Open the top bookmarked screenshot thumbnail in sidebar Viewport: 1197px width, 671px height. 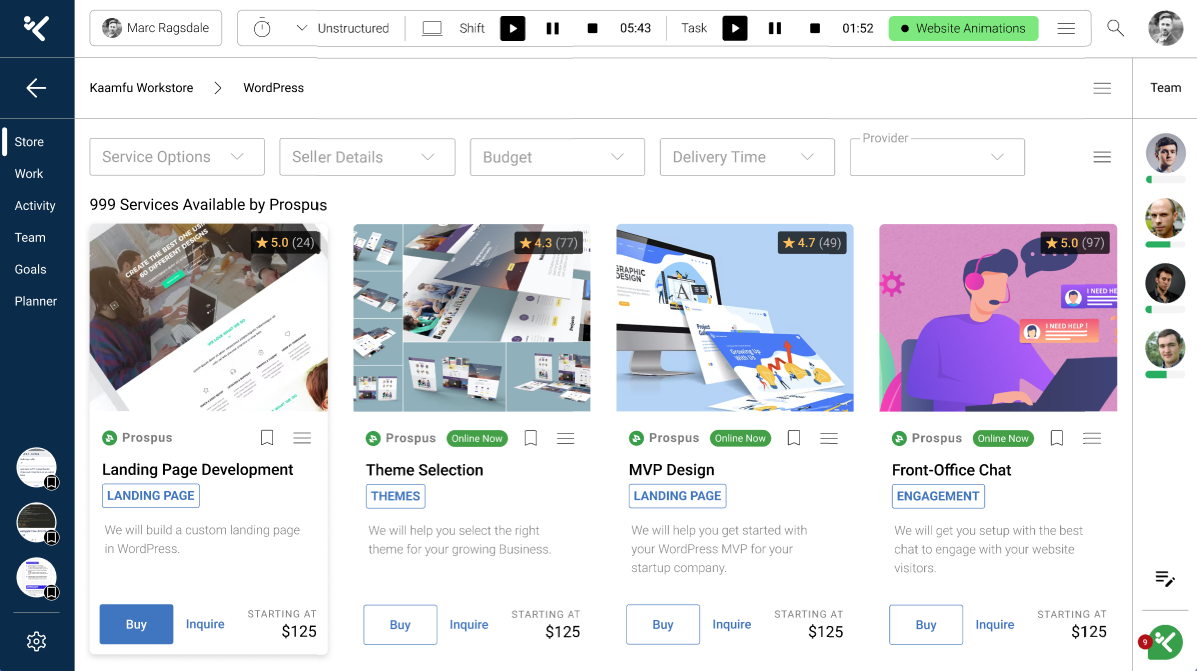pos(36,467)
